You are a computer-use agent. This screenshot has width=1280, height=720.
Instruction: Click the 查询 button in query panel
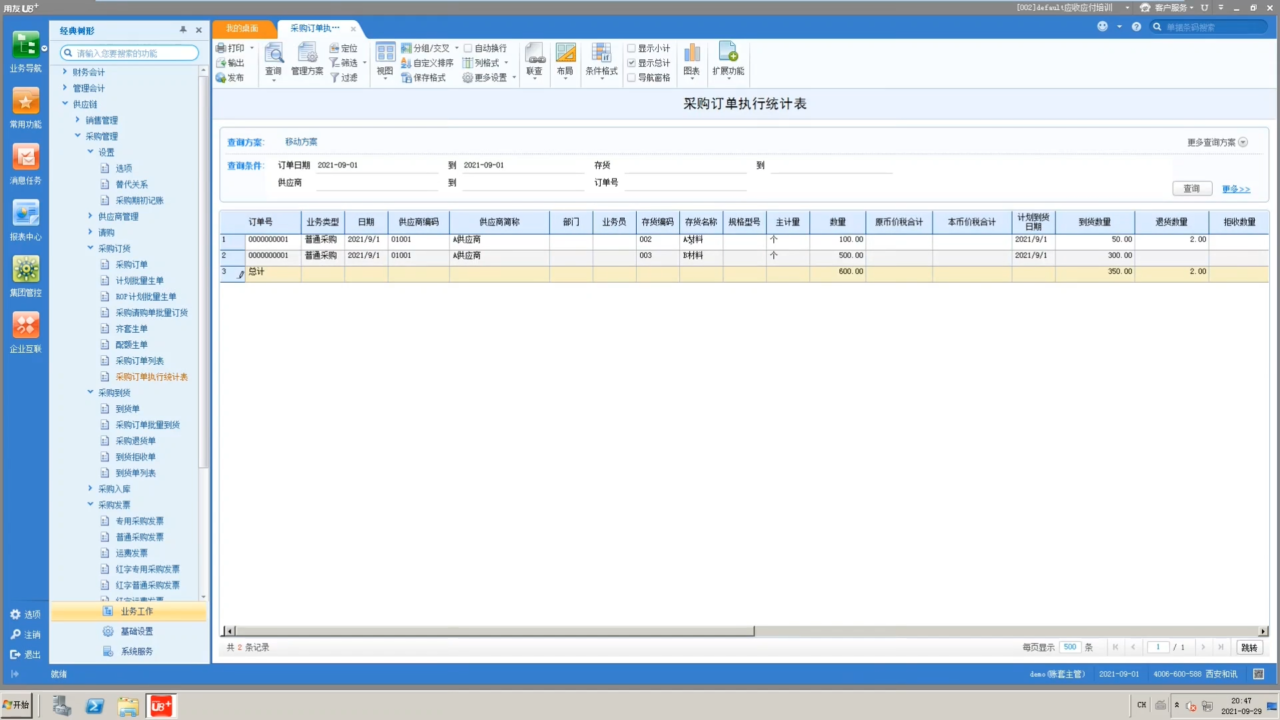pos(1192,188)
